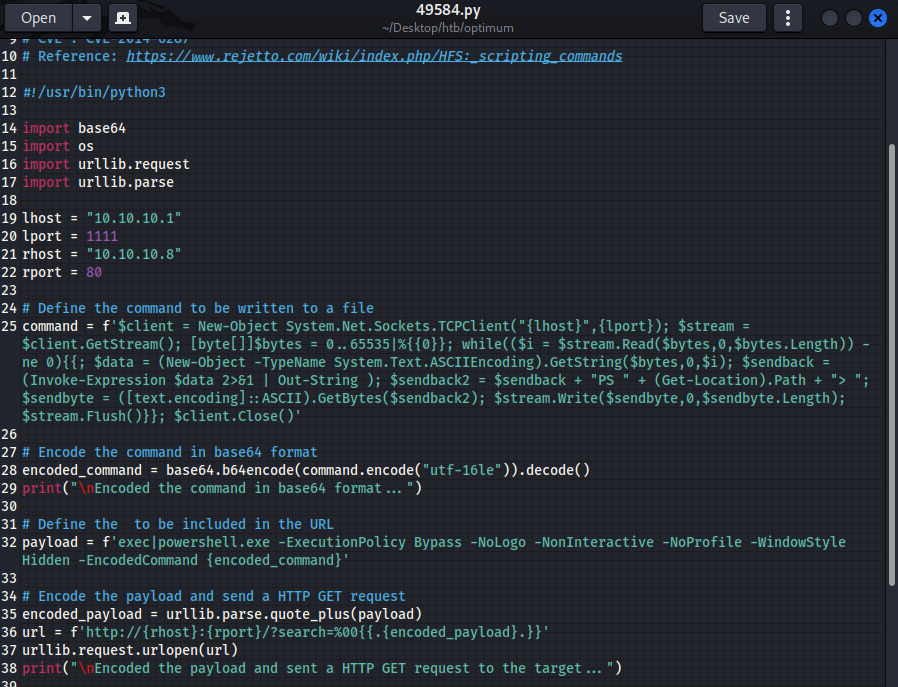Click on import urllib.parse line
Image resolution: width=898 pixels, height=687 pixels.
98,182
